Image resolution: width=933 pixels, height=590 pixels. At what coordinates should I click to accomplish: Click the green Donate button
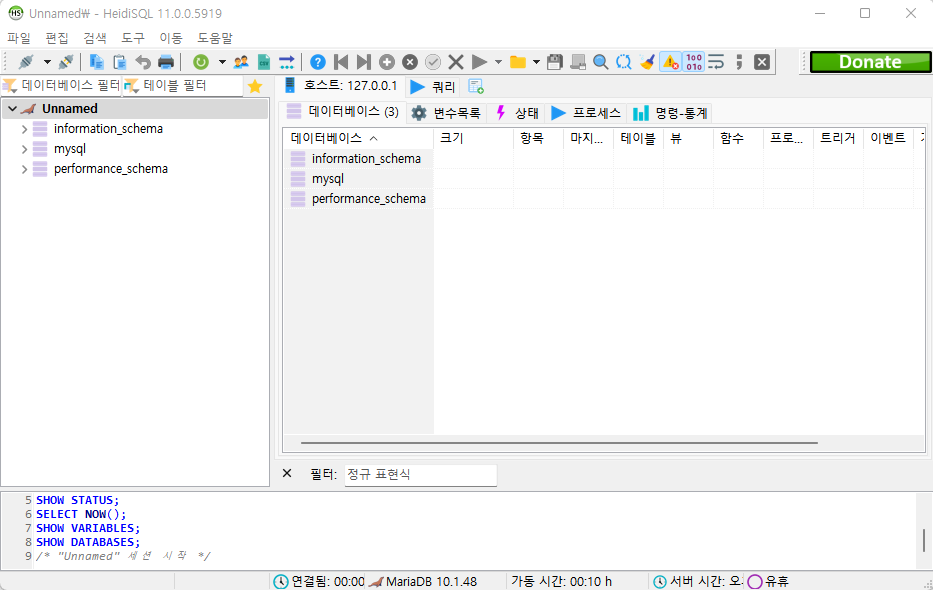pyautogui.click(x=870, y=62)
